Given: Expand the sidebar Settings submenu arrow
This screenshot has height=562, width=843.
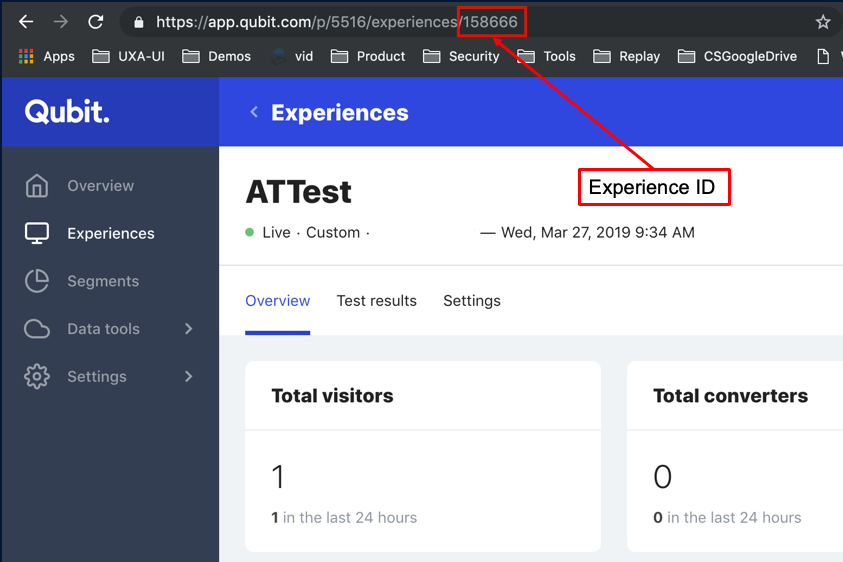Looking at the screenshot, I should coord(188,376).
